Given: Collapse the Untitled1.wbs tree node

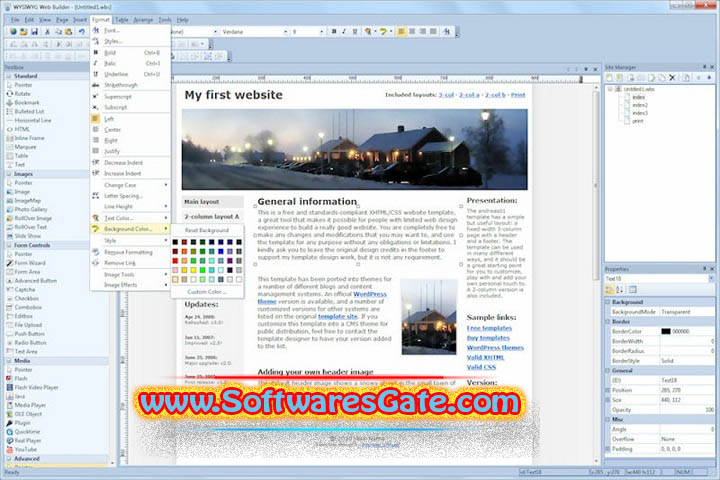Looking at the screenshot, I should (610, 89).
